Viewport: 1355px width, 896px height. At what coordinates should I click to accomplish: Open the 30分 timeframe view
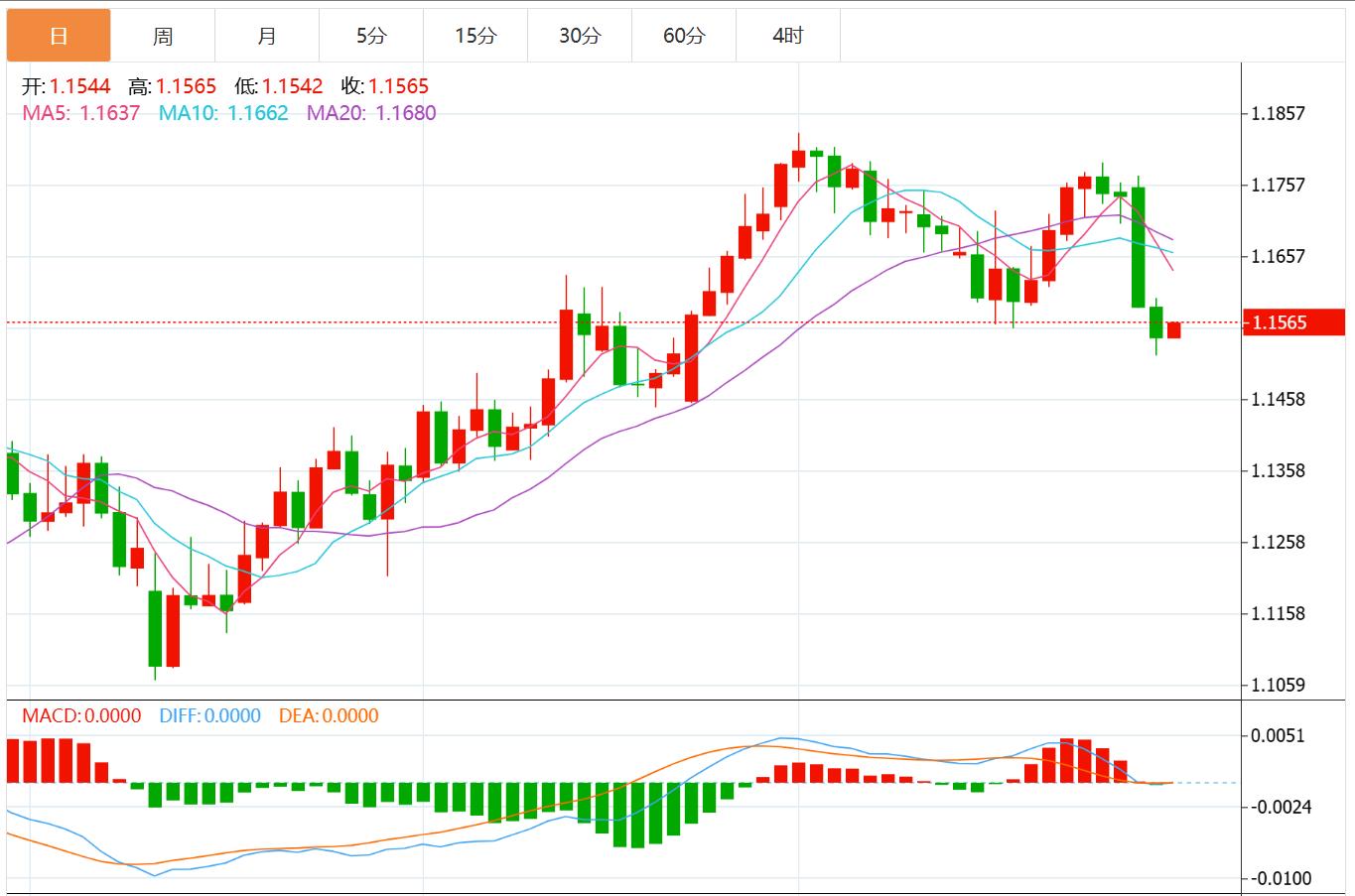point(580,34)
